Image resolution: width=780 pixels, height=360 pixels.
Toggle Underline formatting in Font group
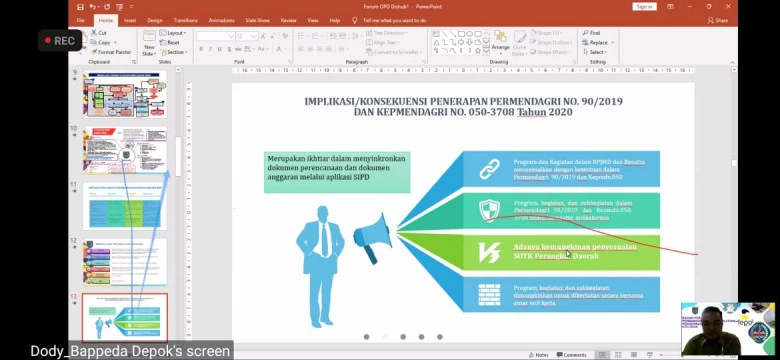[x=219, y=49]
